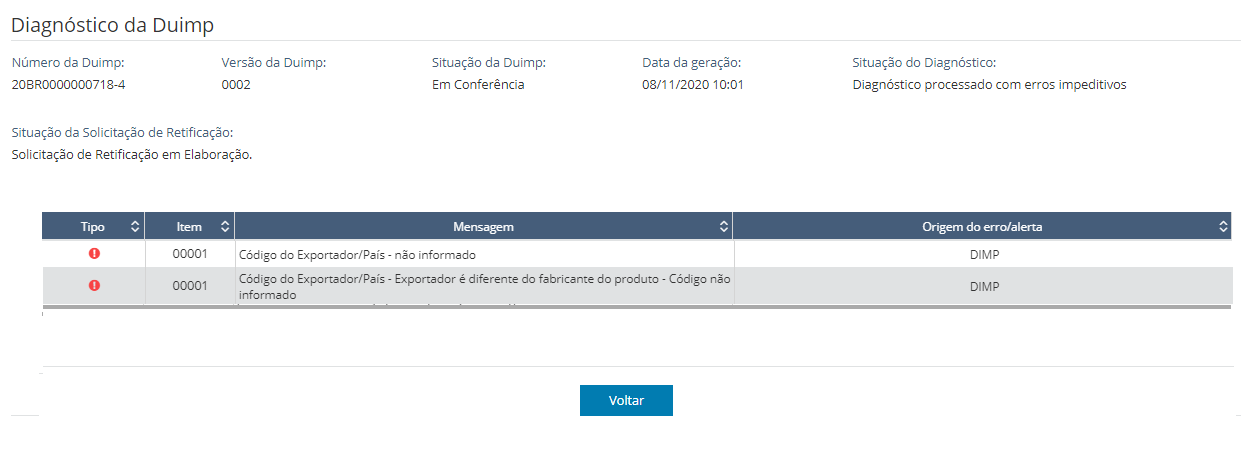Click the DIMP origin cell in the first row
1241x465 pixels.
click(x=984, y=255)
